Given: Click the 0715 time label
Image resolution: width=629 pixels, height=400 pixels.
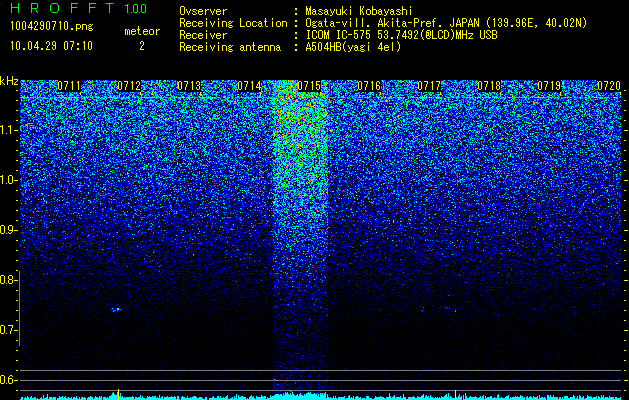Looking at the screenshot, I should 309,86.
